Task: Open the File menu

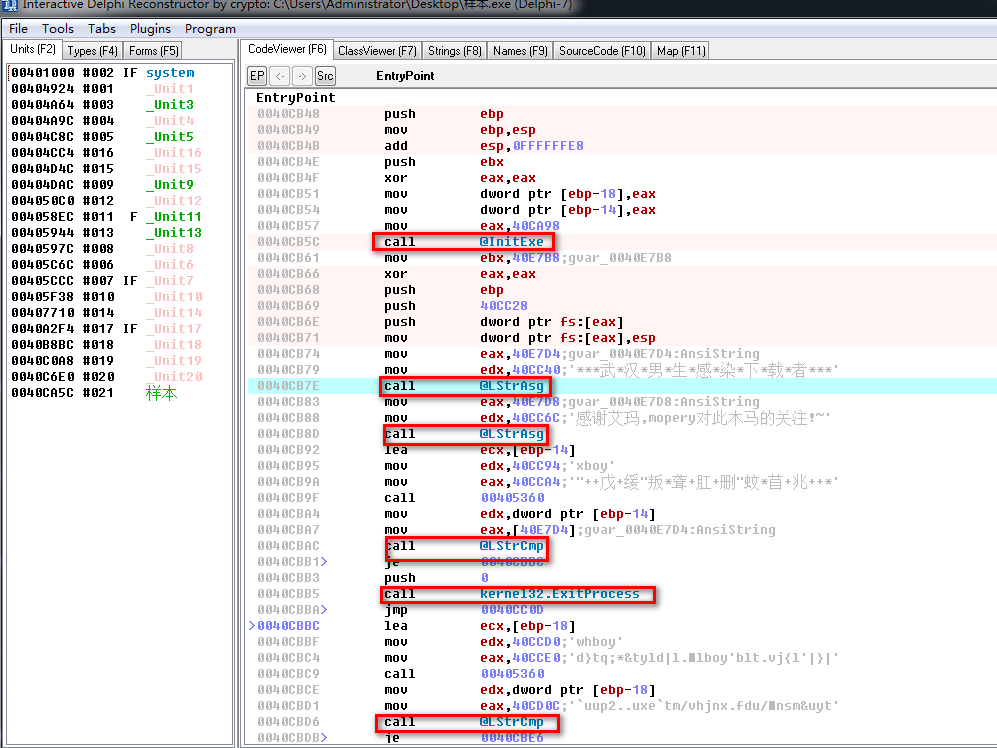Action: pos(19,29)
